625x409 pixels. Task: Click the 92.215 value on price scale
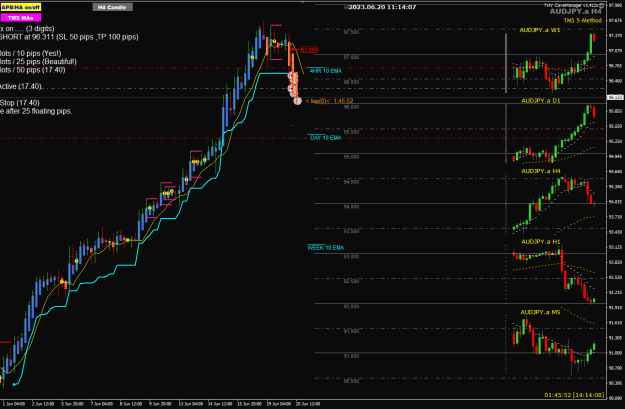(615, 292)
